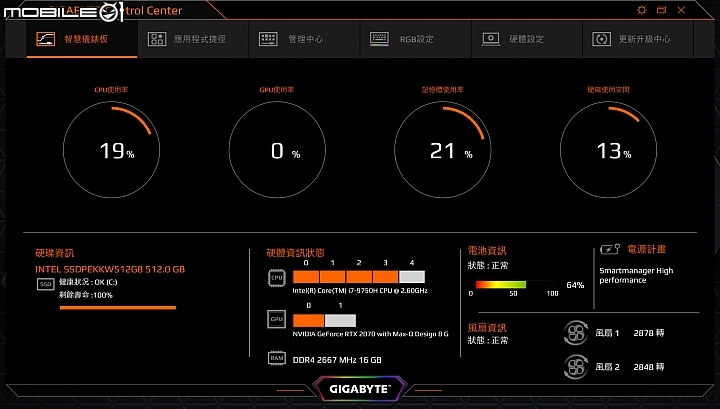720x409 pixels.
Task: Click the GIGABYTE logo badge
Action: pyautogui.click(x=360, y=389)
